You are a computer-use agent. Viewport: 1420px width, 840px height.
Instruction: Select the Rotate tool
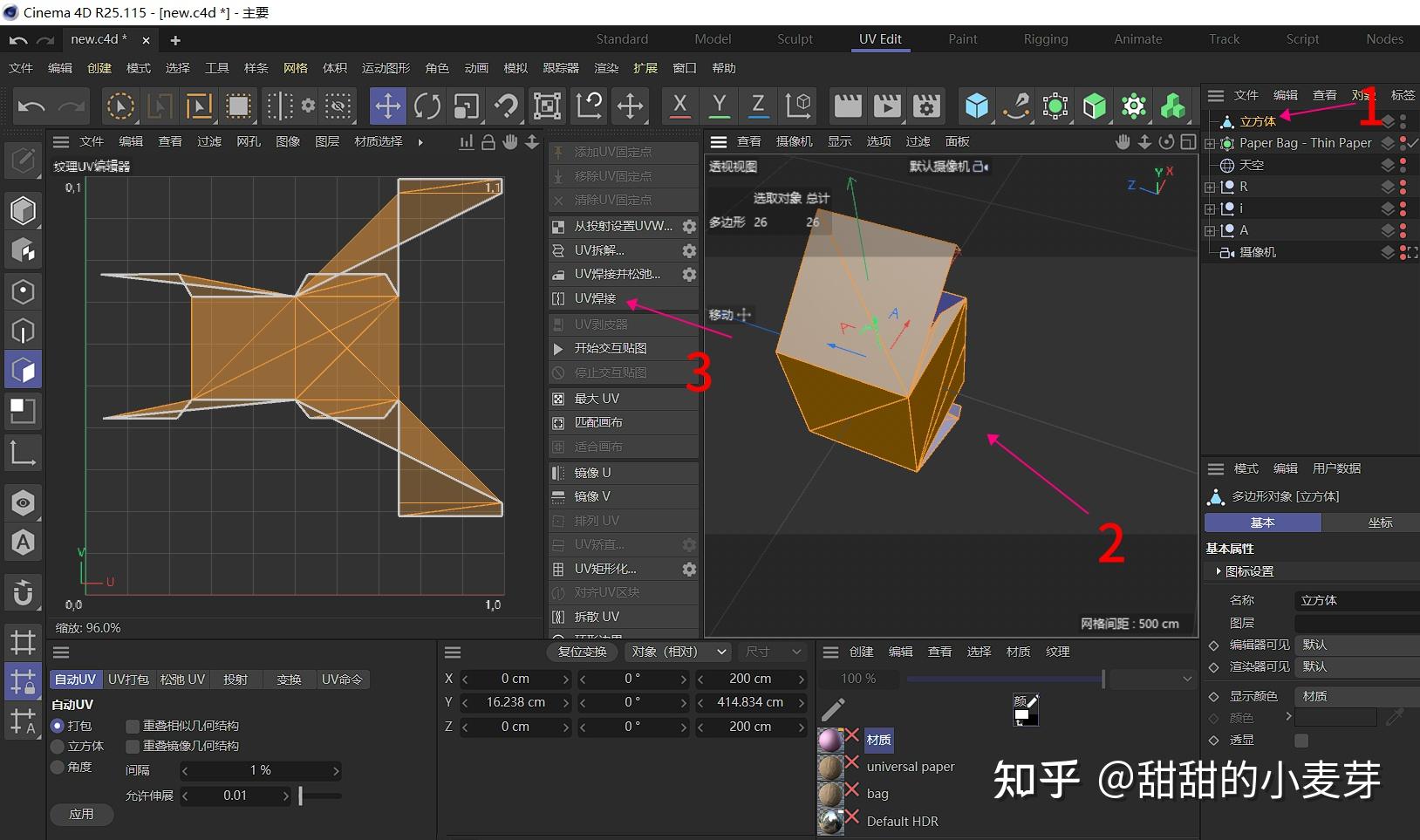coord(427,106)
